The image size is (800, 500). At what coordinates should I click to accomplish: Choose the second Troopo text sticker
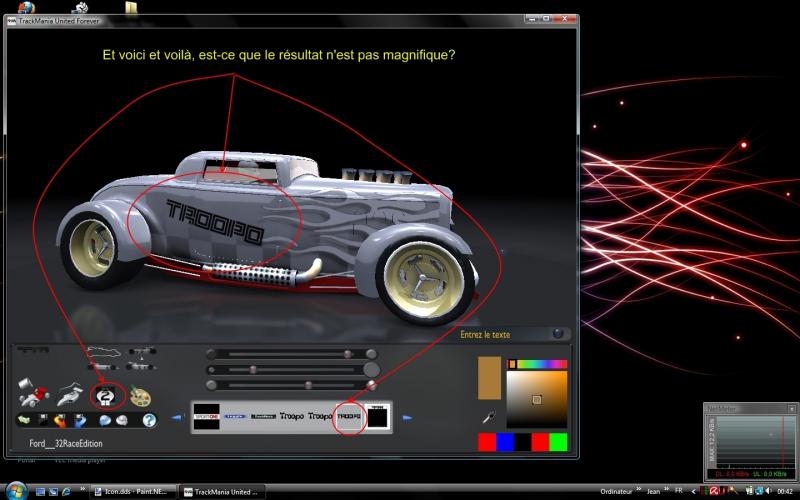pyautogui.click(x=320, y=416)
